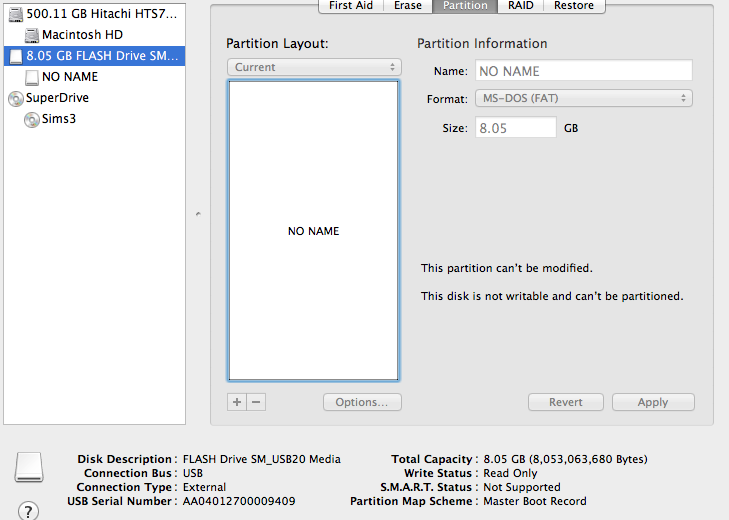Click the Apply button
729x520 pixels.
pos(653,402)
